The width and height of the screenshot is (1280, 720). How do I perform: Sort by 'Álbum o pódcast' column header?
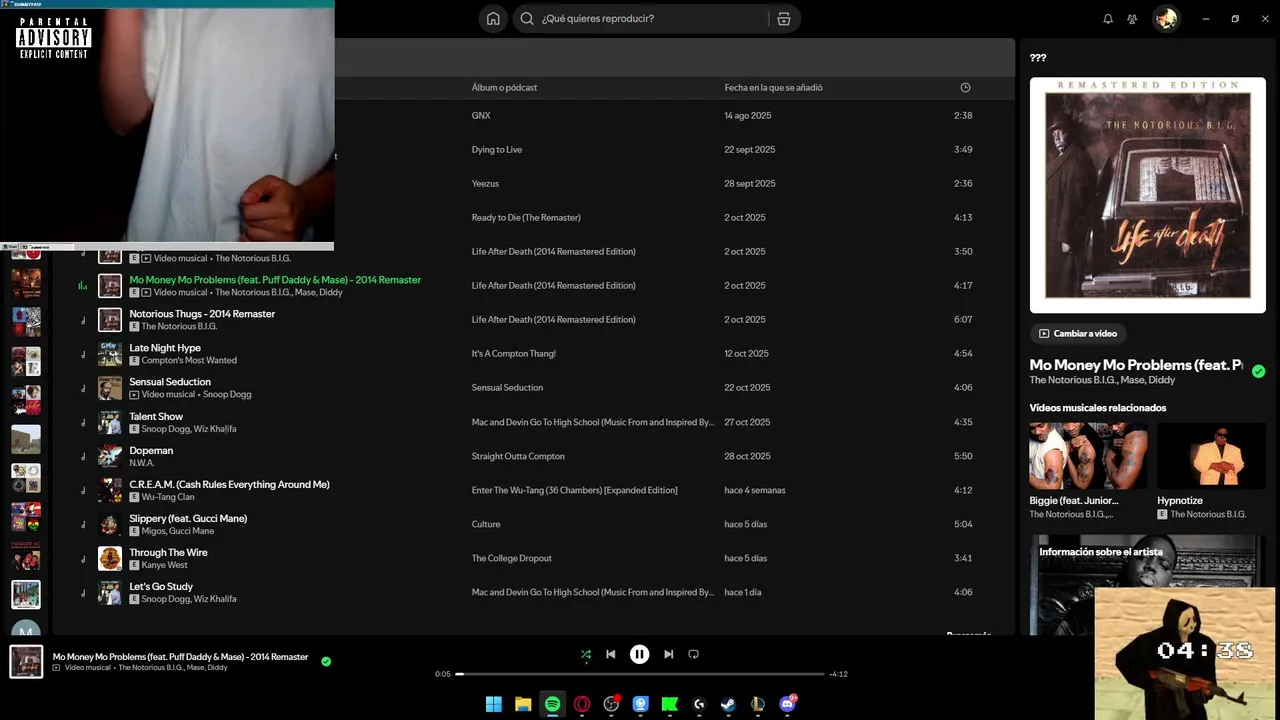pos(504,88)
